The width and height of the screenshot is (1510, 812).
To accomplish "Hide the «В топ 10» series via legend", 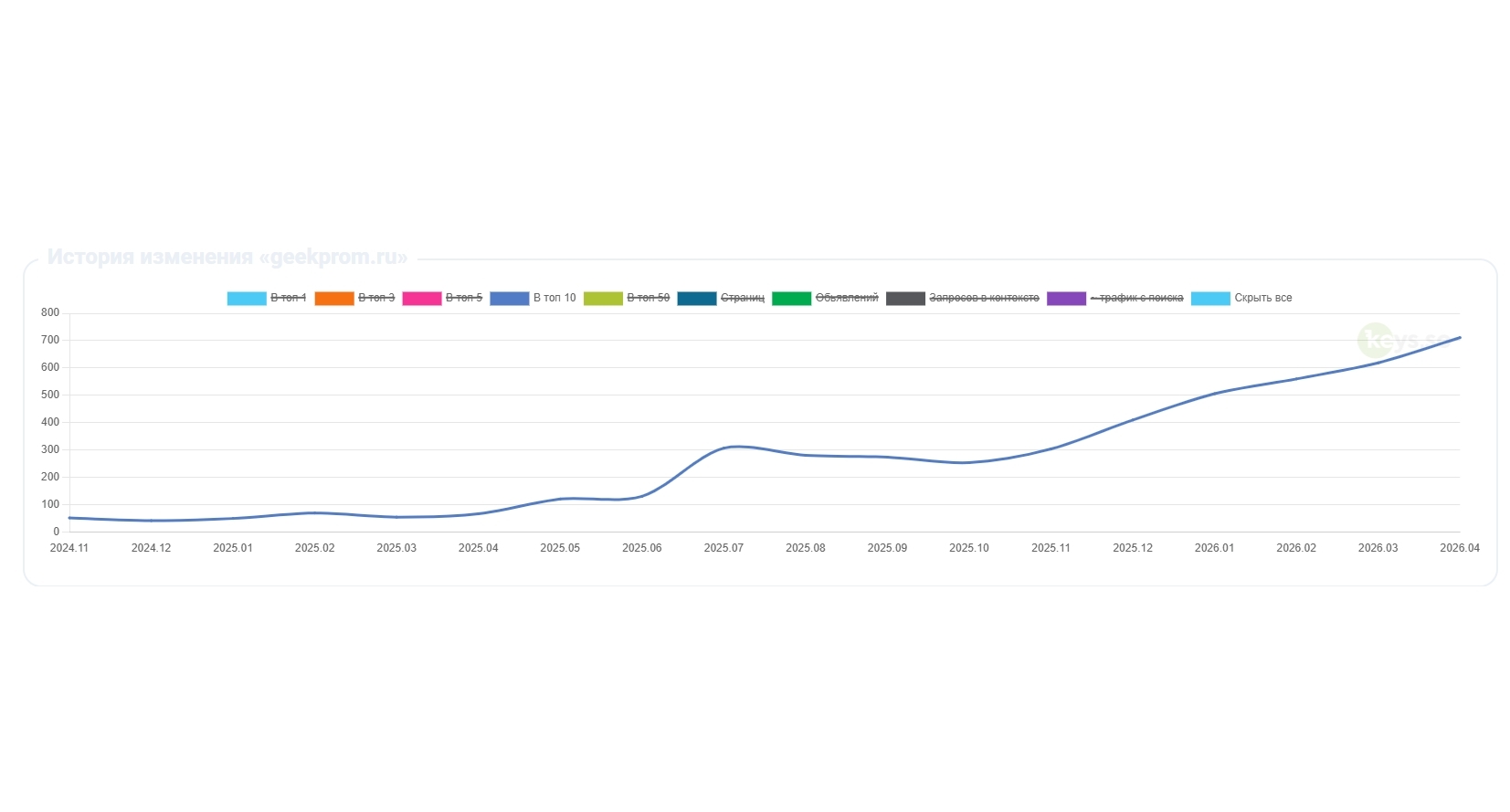I will (533, 298).
